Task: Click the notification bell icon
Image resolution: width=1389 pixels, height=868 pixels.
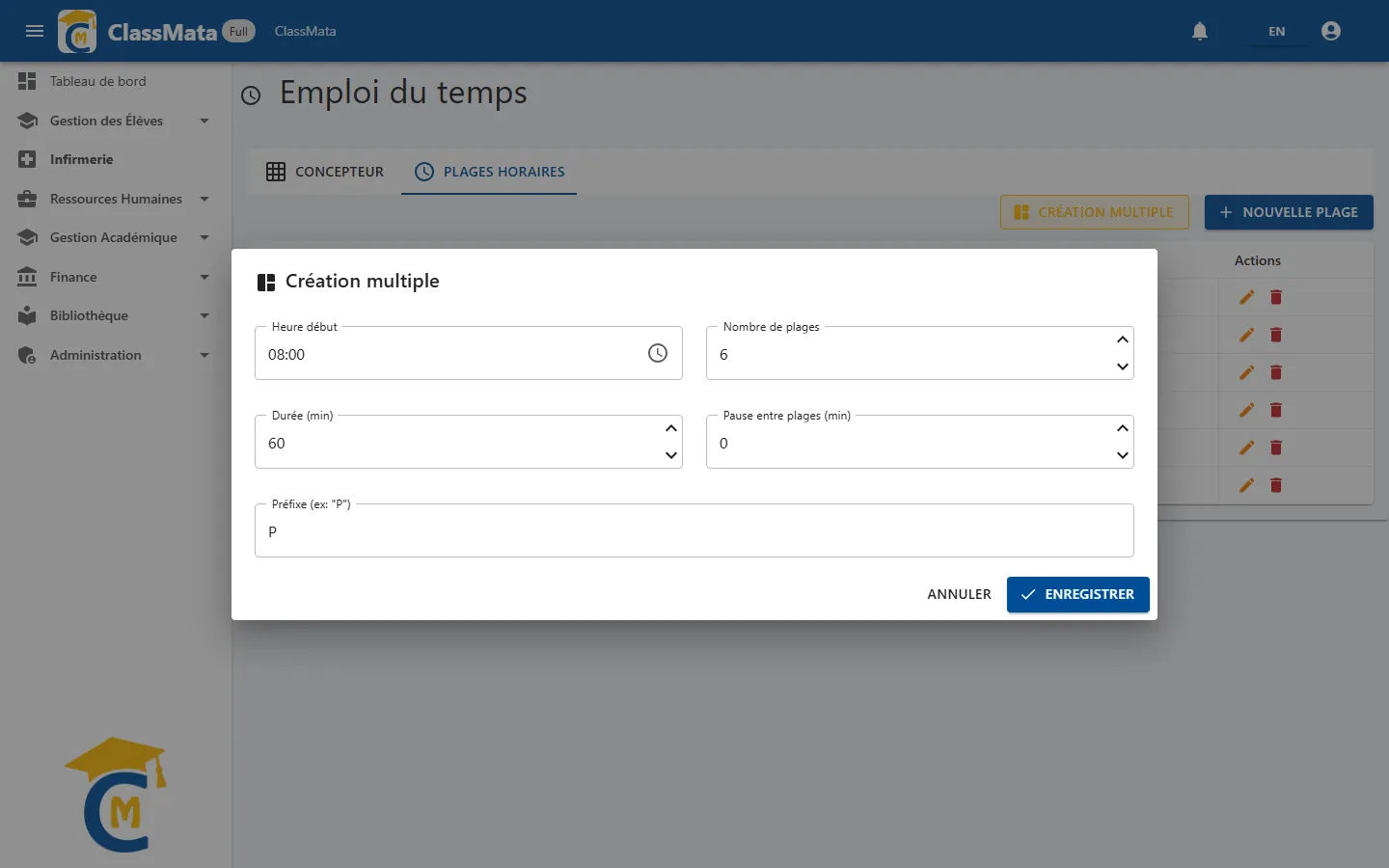Action: click(1200, 31)
